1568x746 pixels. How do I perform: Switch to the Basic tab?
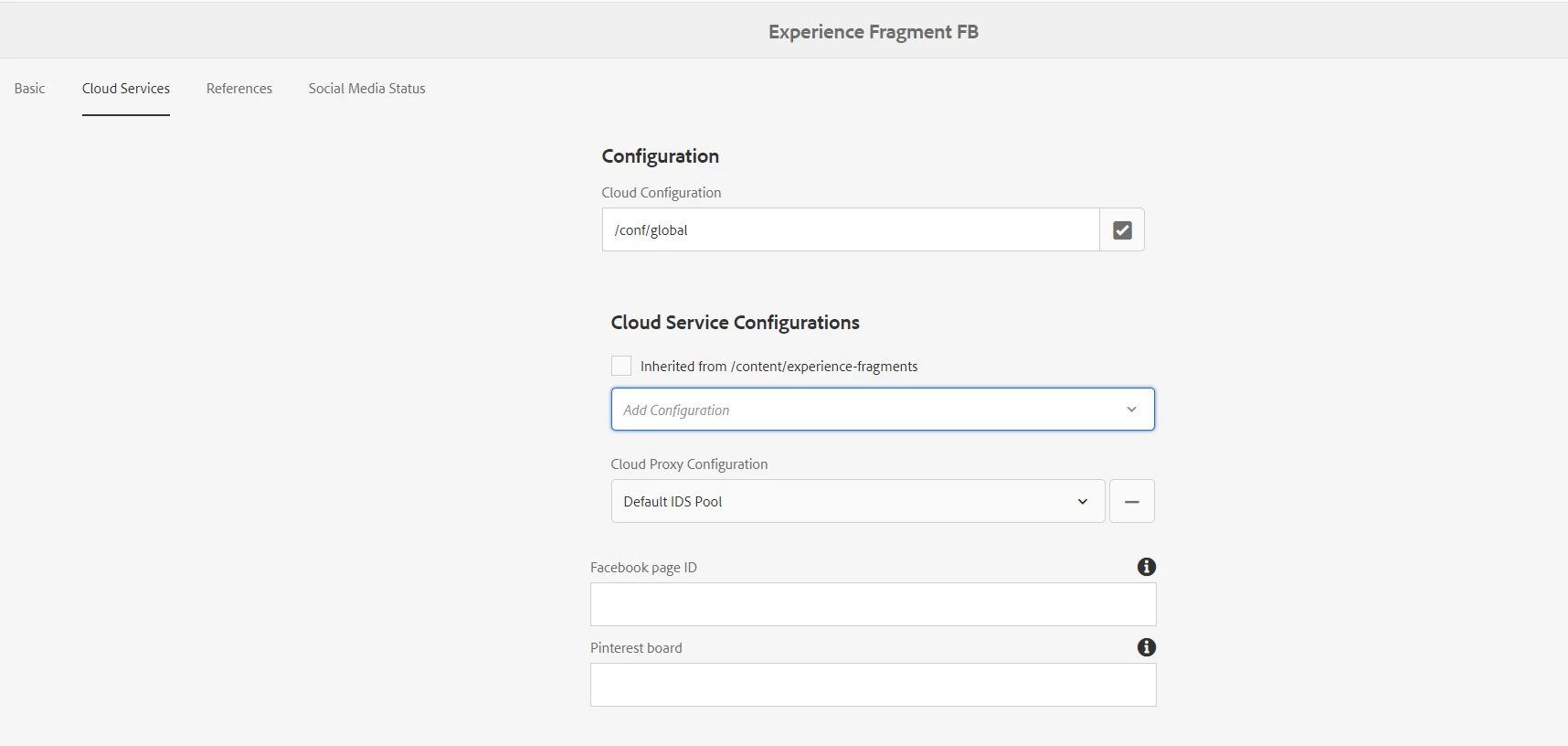click(29, 89)
